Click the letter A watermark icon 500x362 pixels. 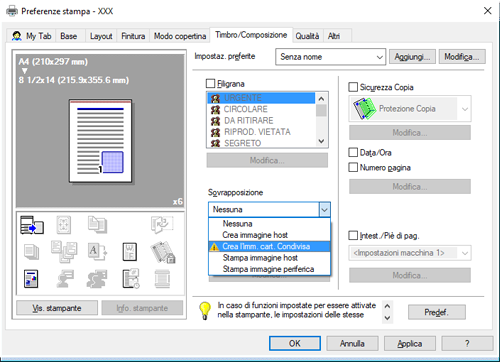[x=97, y=252]
